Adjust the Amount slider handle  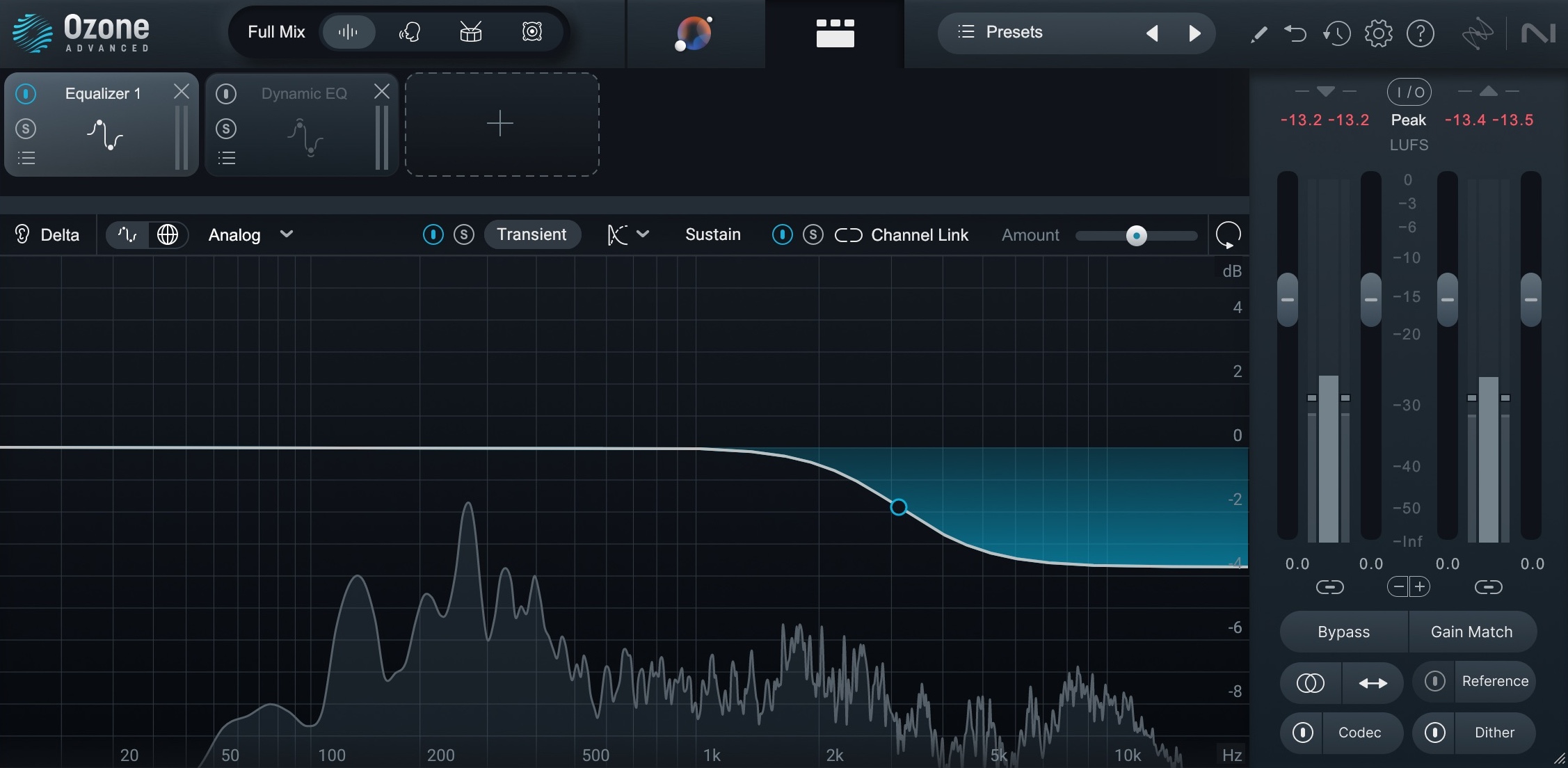pos(1136,236)
